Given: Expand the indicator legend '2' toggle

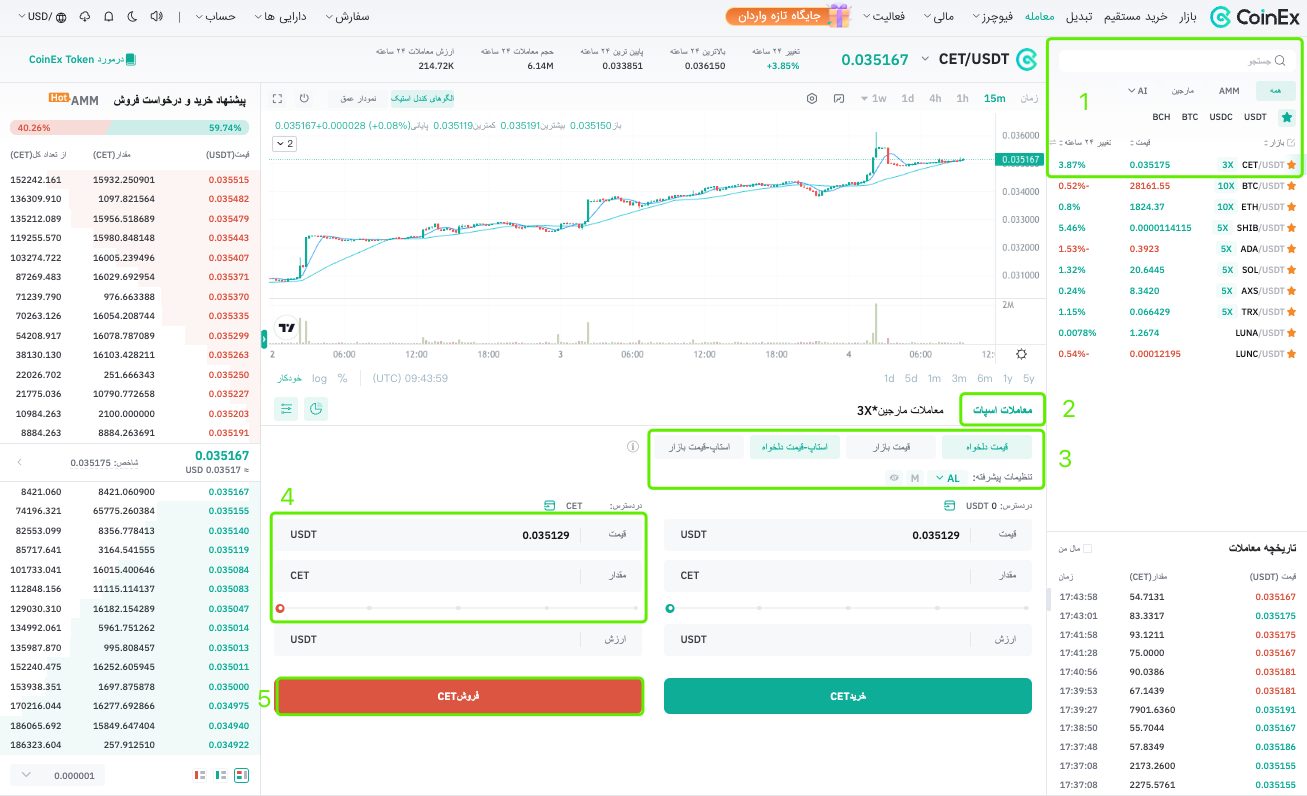Looking at the screenshot, I should (x=284, y=144).
